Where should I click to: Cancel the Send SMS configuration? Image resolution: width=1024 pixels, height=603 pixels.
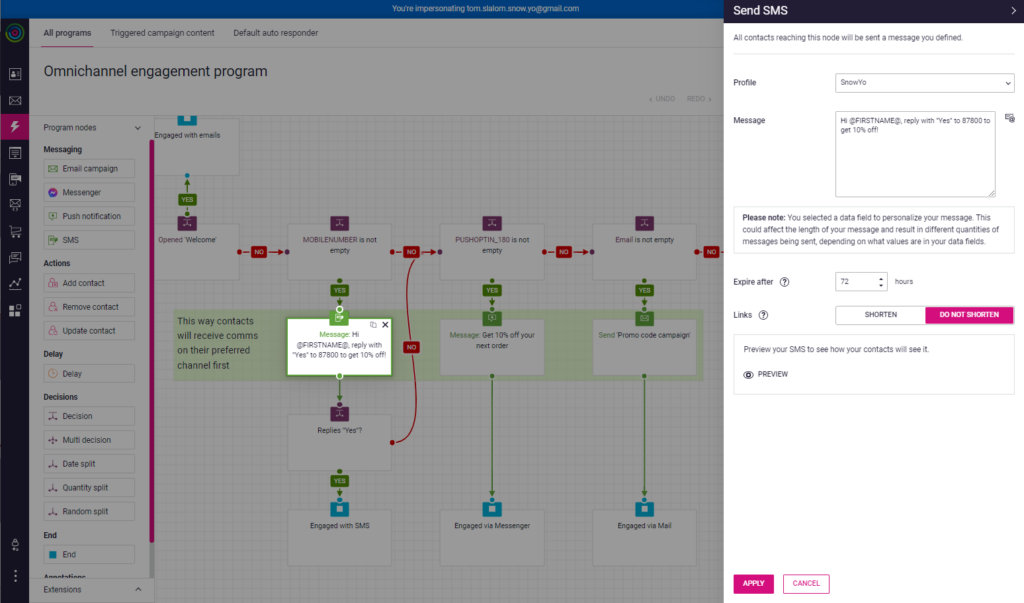(x=805, y=583)
